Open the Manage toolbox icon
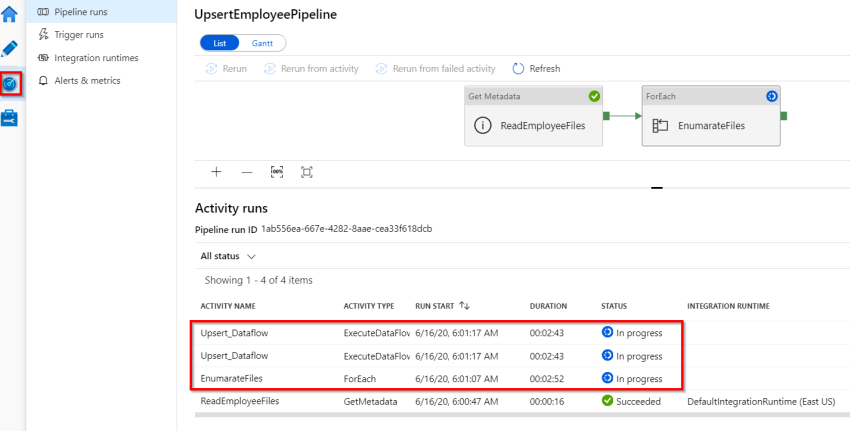 [10, 119]
